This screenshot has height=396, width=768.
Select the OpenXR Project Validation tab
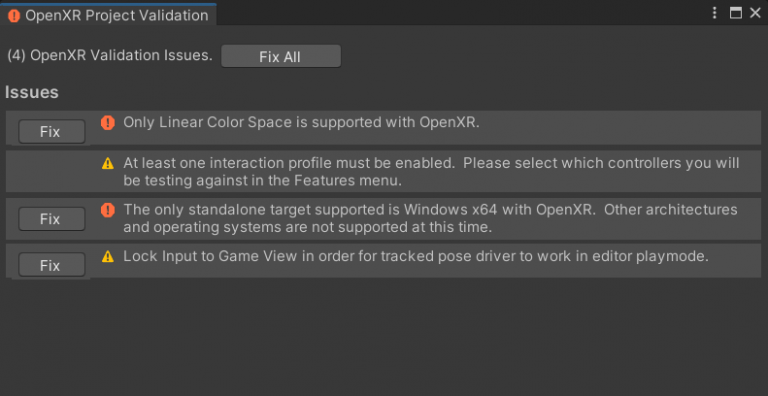108,15
